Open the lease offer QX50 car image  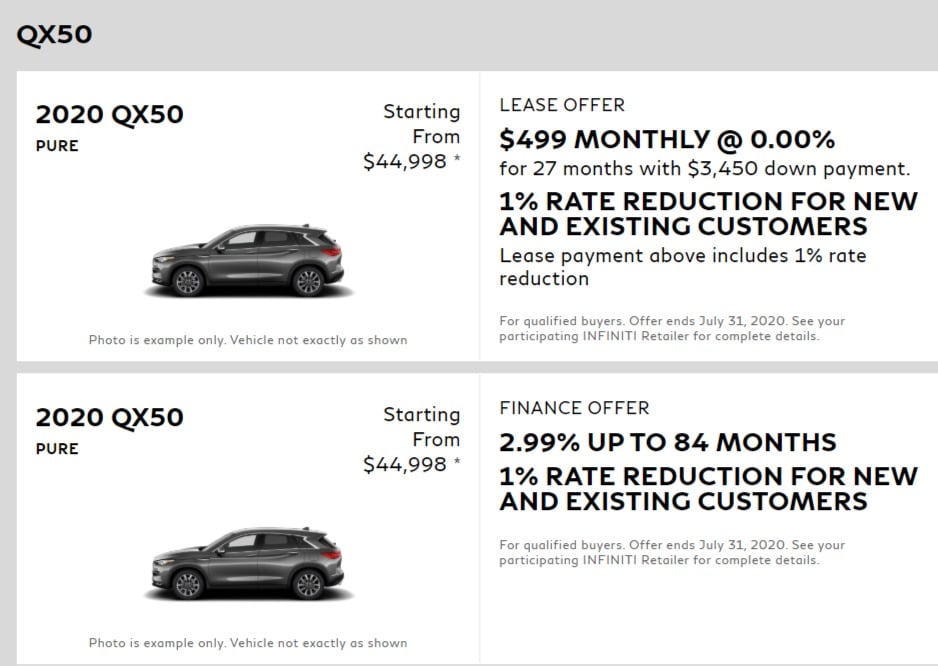(x=248, y=261)
